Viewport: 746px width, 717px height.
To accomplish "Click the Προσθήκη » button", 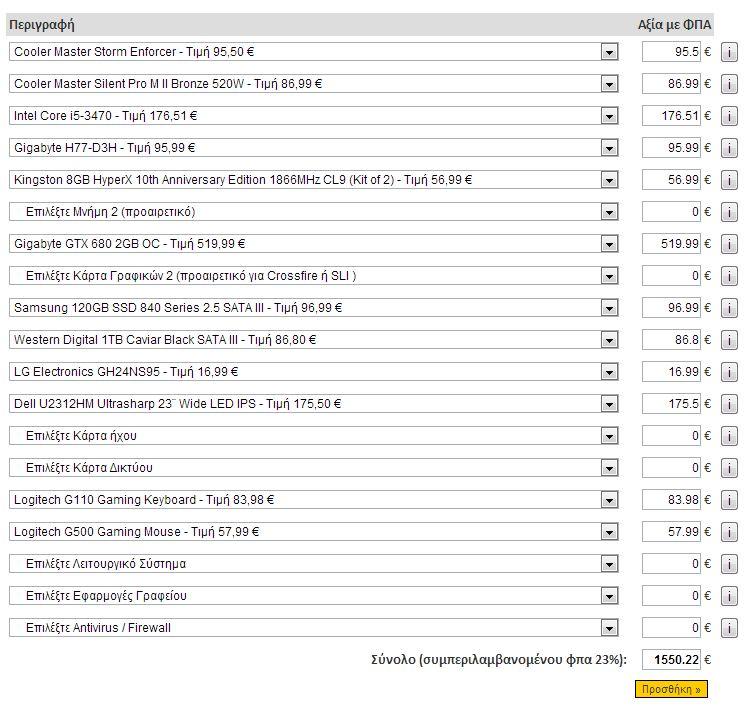I will (x=671, y=689).
